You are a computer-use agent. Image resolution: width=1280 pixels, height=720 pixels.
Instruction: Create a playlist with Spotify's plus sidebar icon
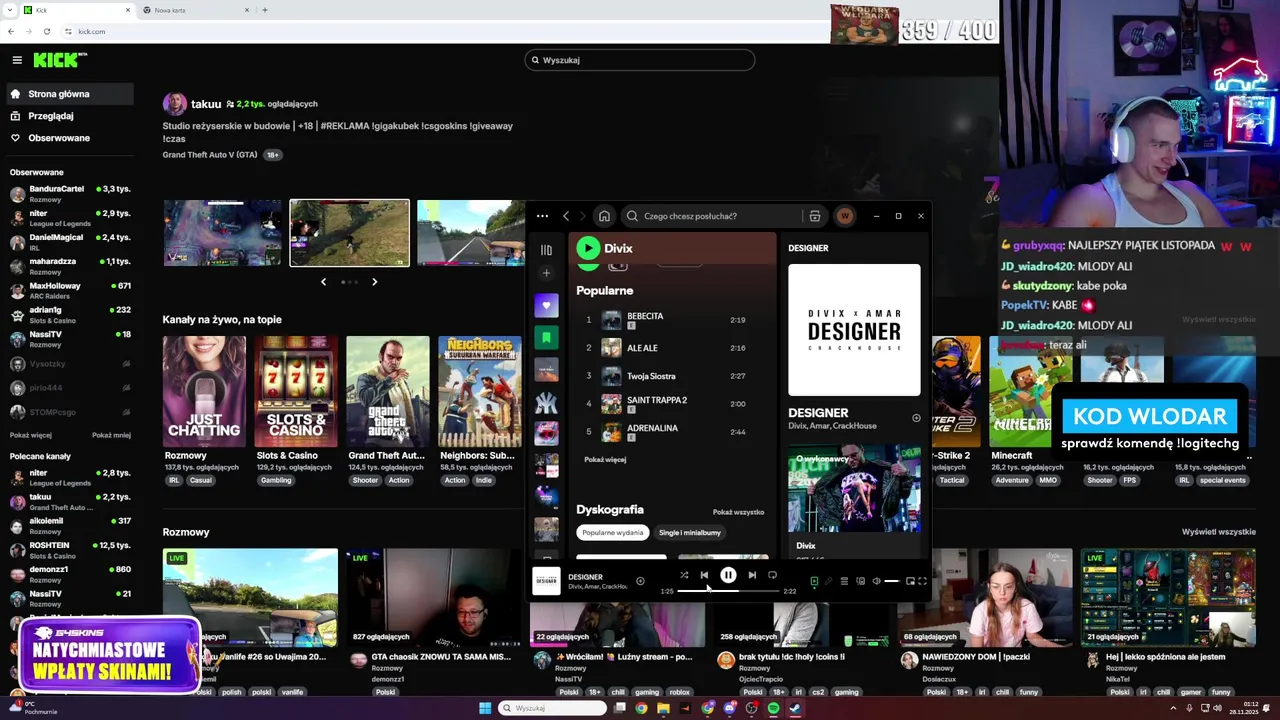pos(546,273)
